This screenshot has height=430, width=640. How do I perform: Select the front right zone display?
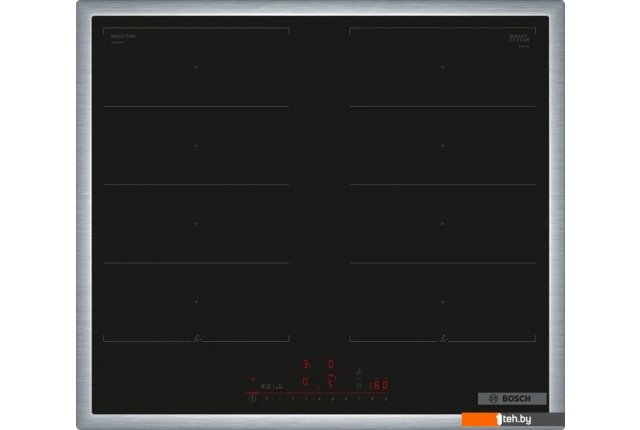pyautogui.click(x=332, y=382)
